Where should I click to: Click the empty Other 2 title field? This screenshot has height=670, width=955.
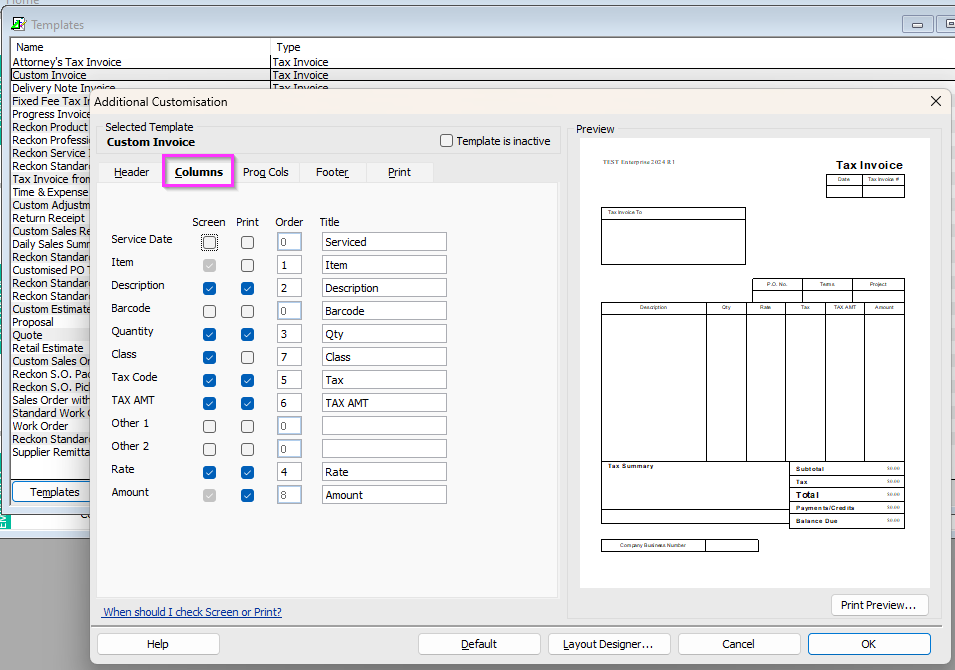(384, 449)
